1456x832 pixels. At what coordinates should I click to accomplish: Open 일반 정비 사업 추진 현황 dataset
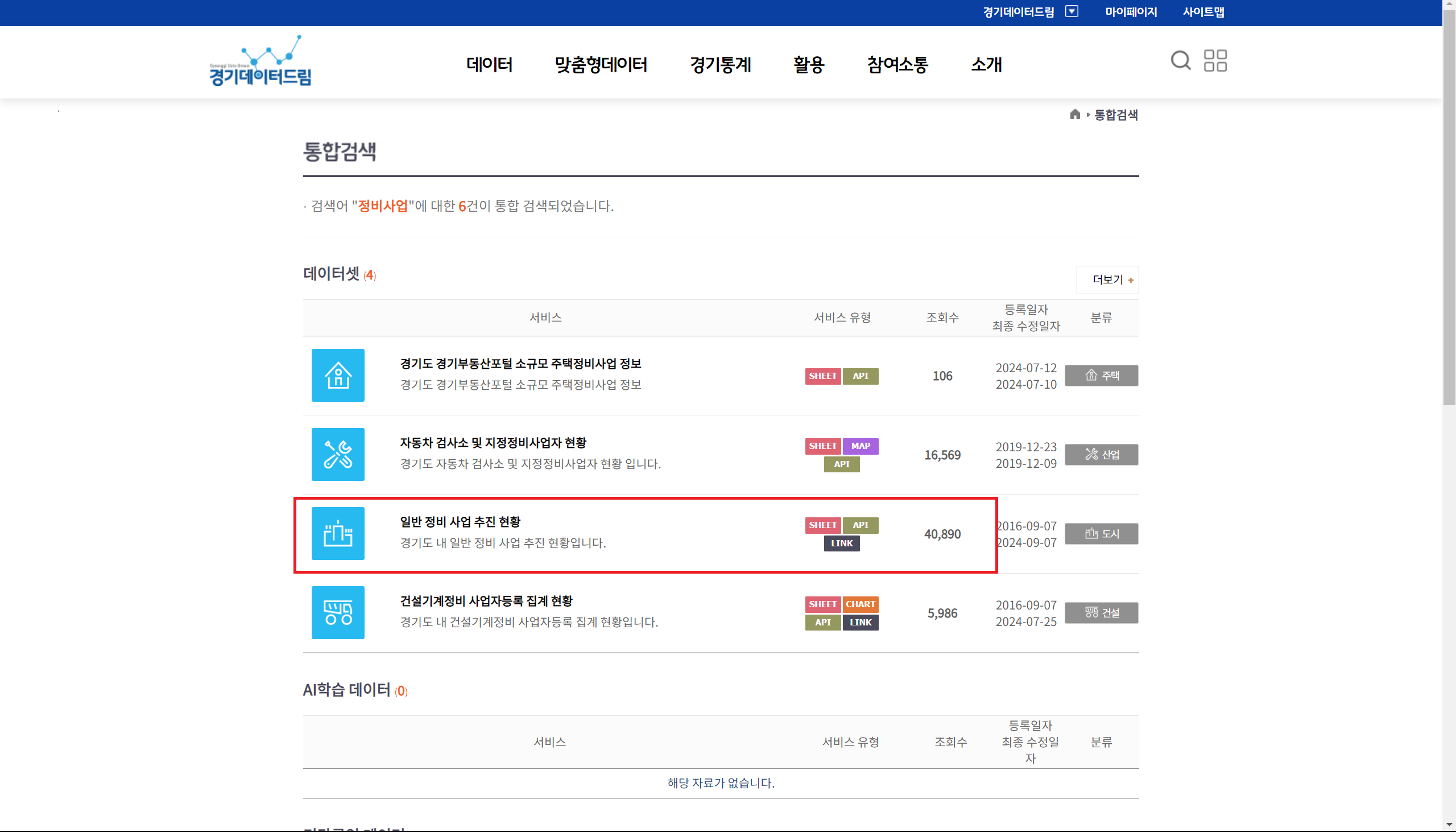[x=460, y=522]
